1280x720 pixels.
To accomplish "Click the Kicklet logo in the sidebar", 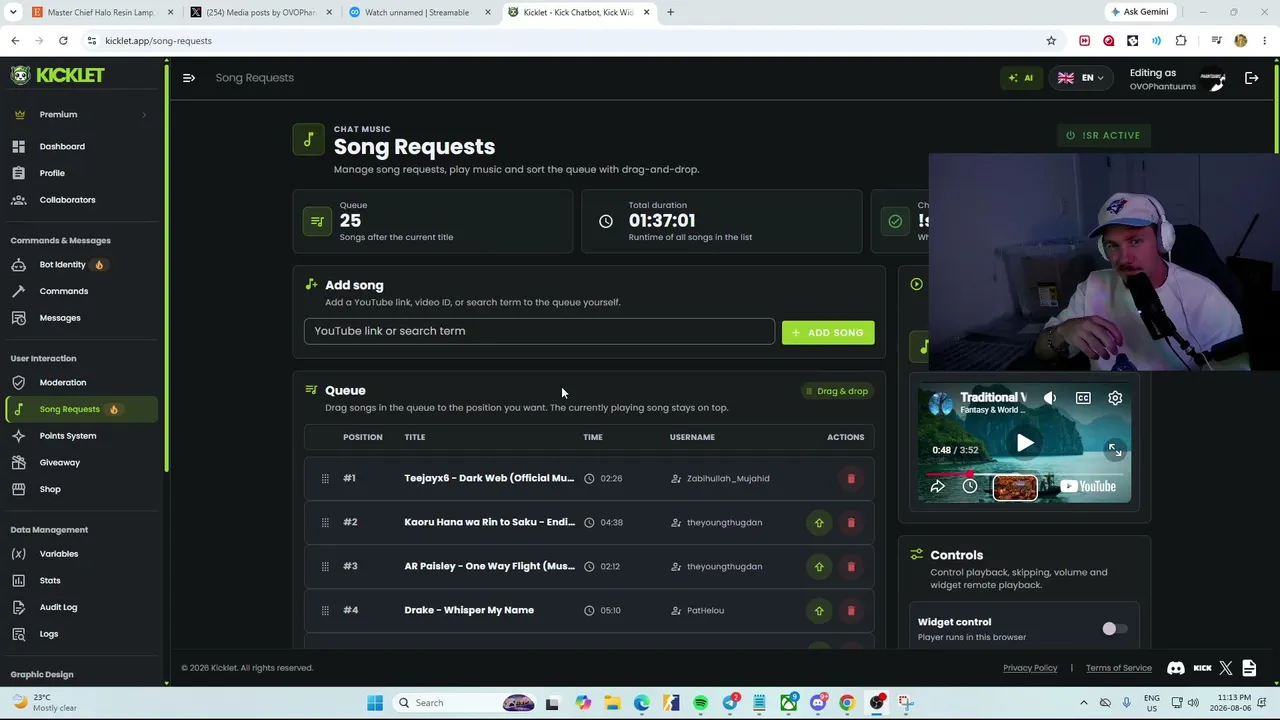I will coord(58,75).
